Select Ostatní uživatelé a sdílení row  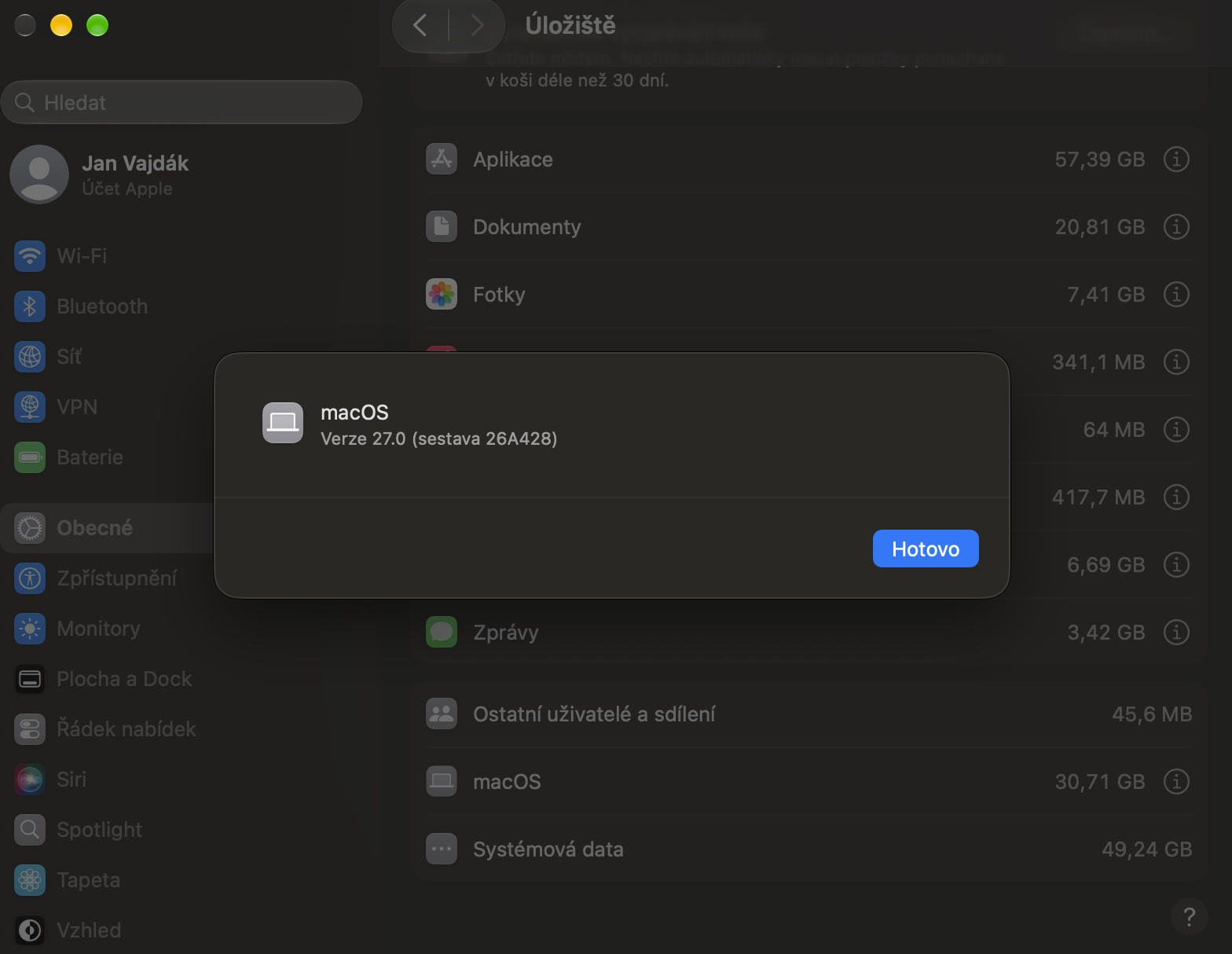click(x=808, y=714)
